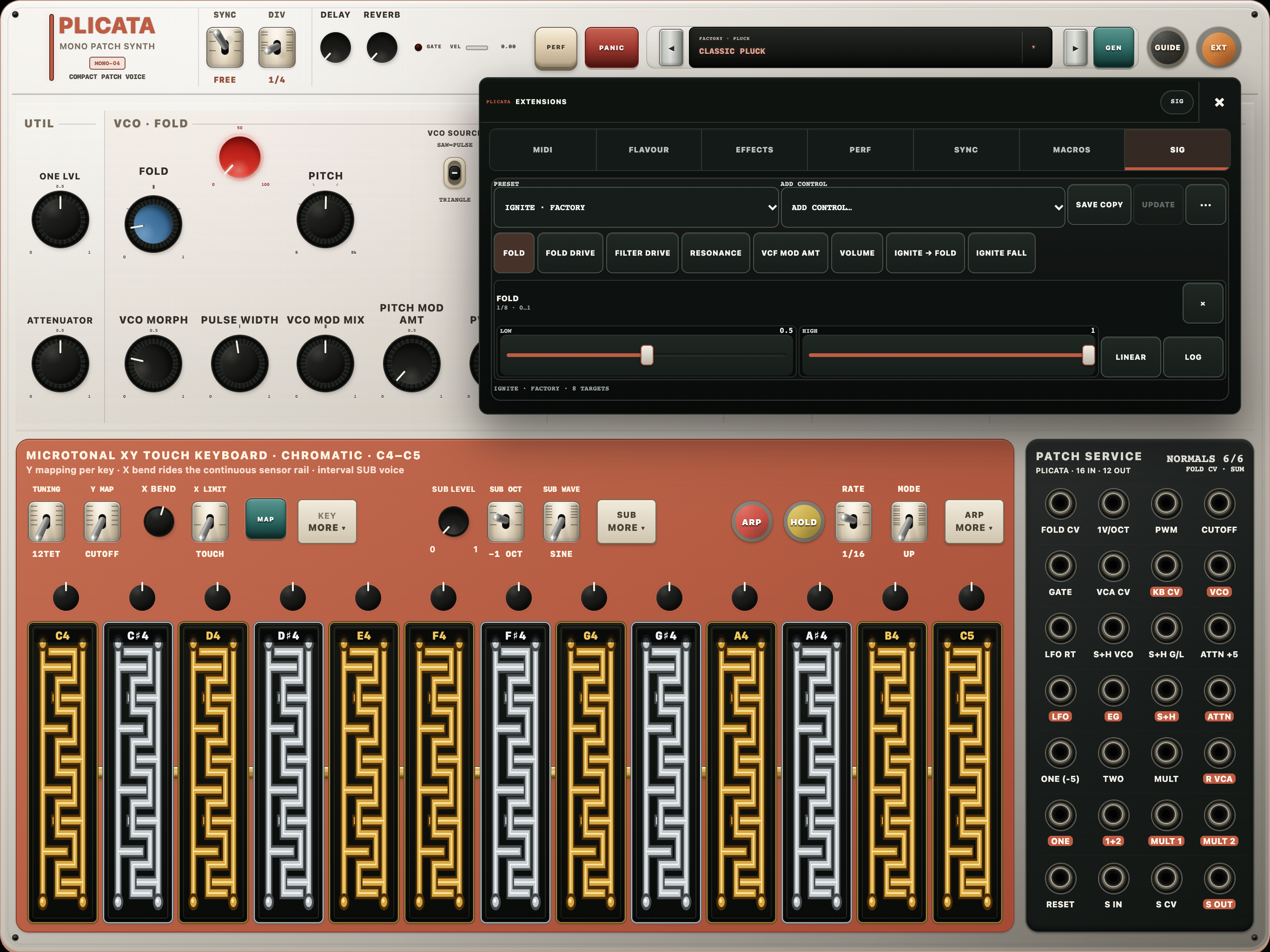The image size is (1270, 952).
Task: Open the GUIDE round button
Action: point(1167,48)
